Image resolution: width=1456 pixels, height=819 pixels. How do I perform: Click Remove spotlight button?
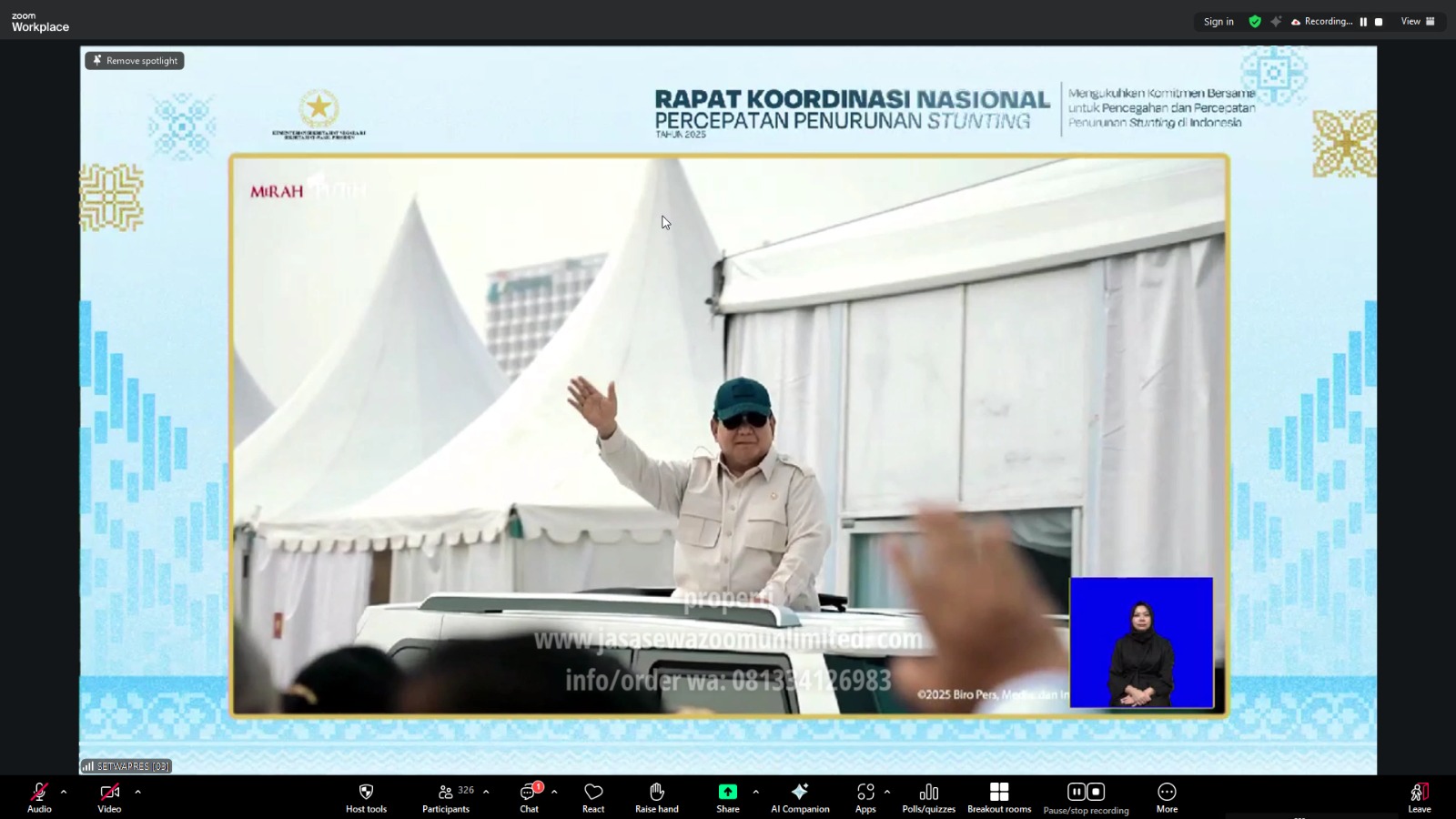[x=135, y=61]
